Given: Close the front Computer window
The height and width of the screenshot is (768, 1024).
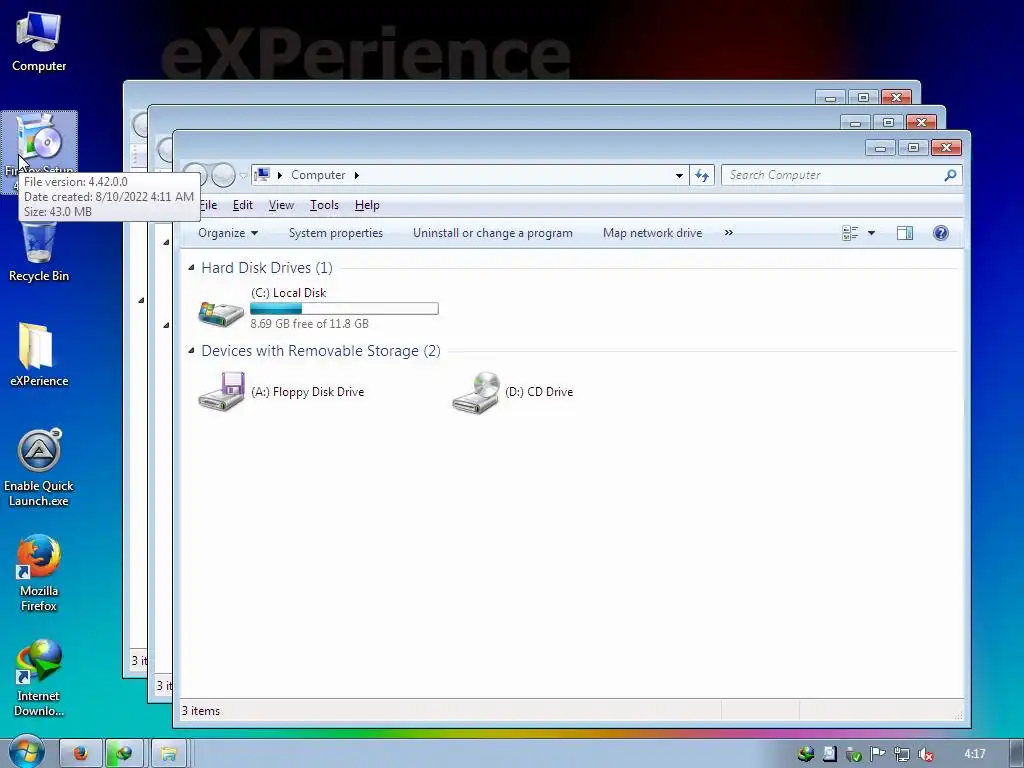Looking at the screenshot, I should pyautogui.click(x=946, y=148).
